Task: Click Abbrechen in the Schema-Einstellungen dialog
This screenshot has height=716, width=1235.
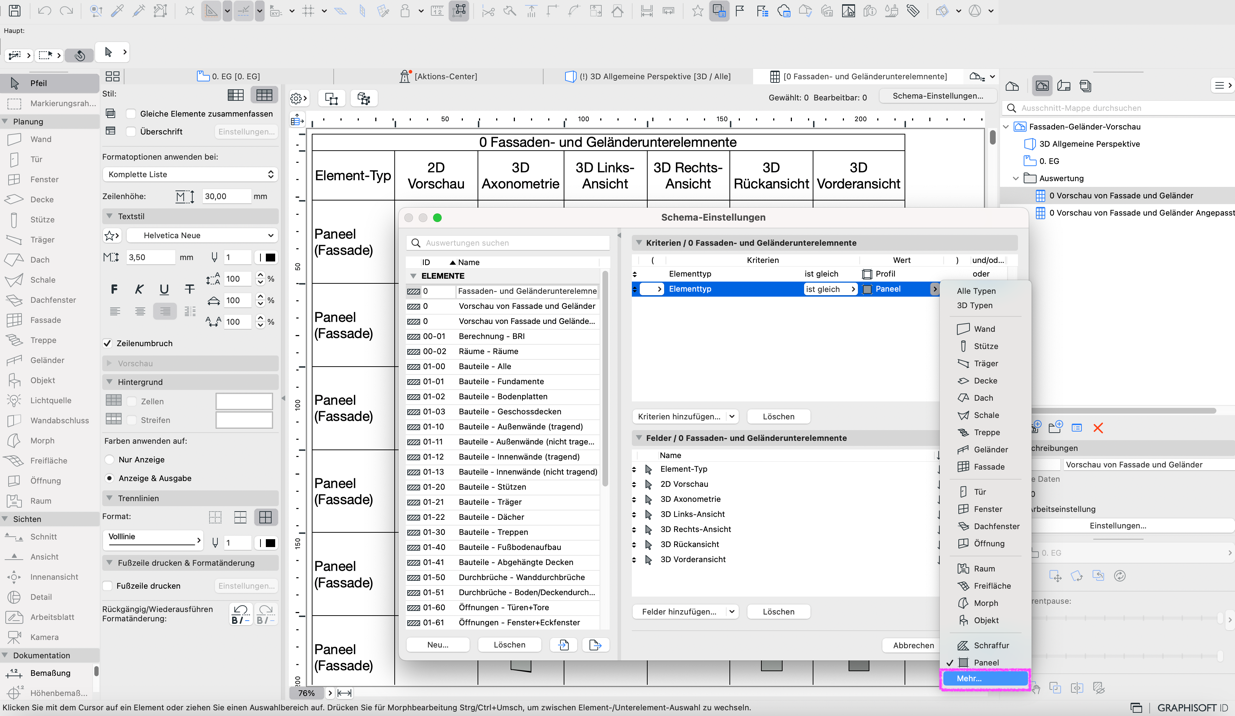Action: tap(913, 645)
